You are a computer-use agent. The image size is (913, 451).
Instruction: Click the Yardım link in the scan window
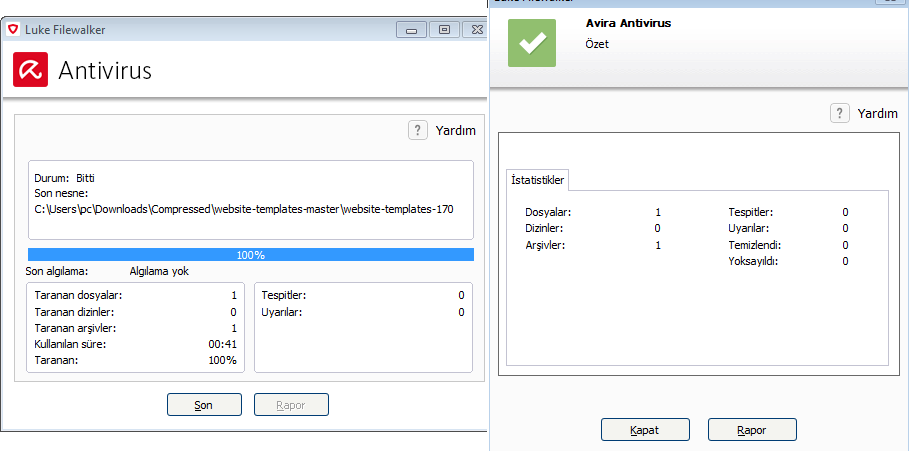click(455, 130)
